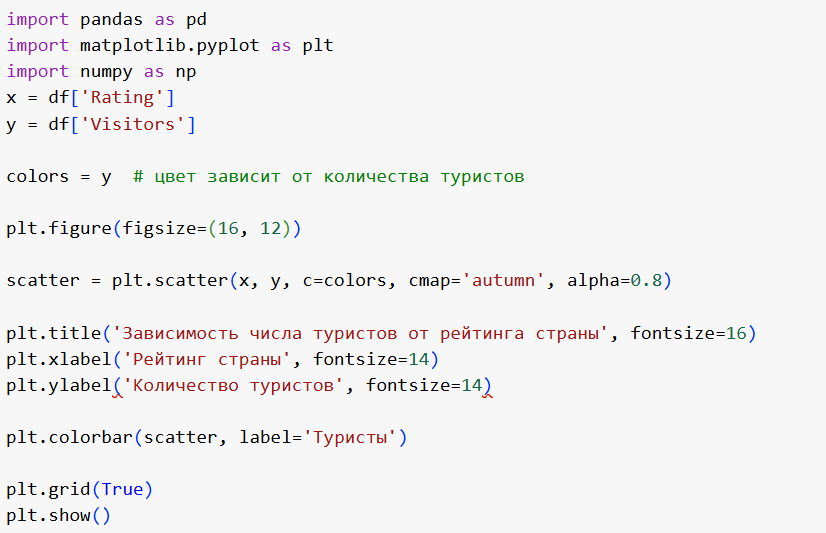Image resolution: width=826 pixels, height=533 pixels.
Task: Click the 'numpy' module name
Action: click(x=106, y=72)
